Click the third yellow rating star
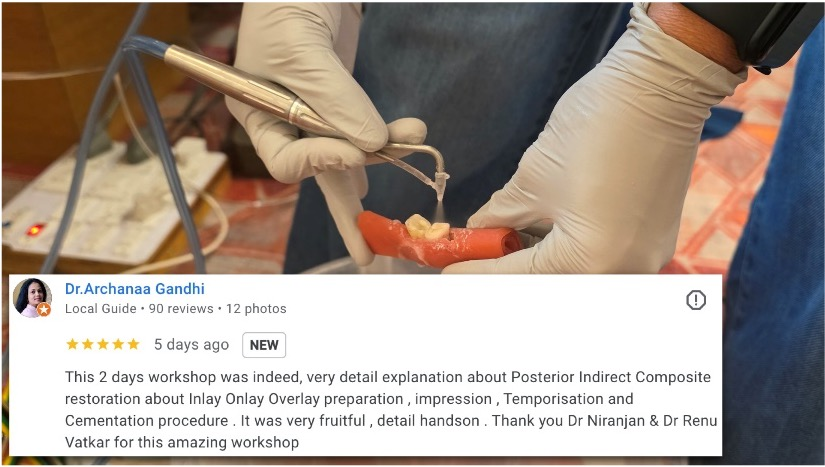The height and width of the screenshot is (467, 825). pos(103,344)
